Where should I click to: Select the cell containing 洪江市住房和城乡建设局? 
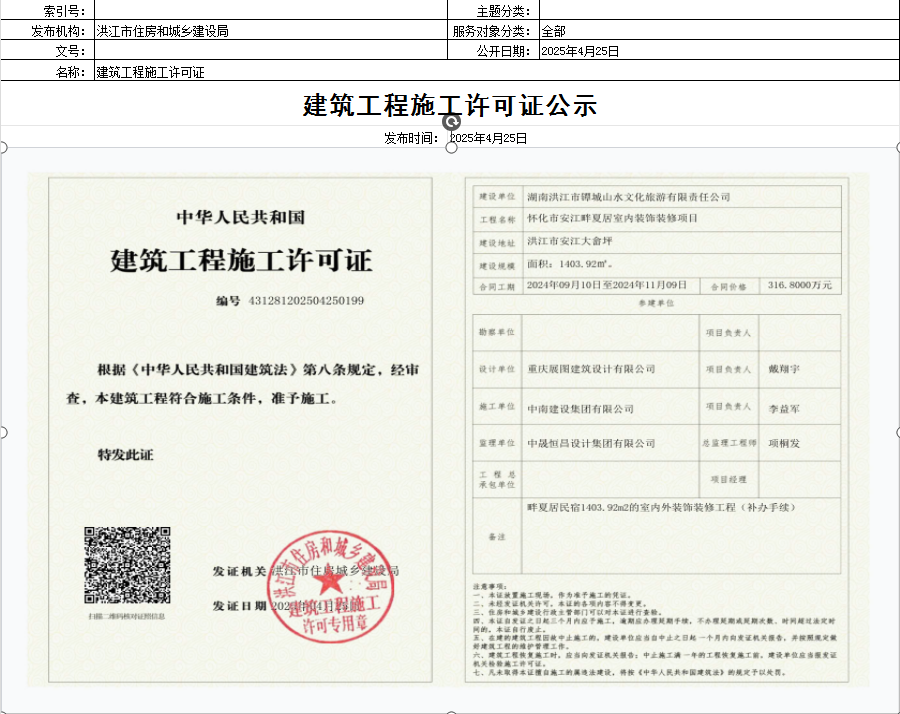(x=270, y=31)
